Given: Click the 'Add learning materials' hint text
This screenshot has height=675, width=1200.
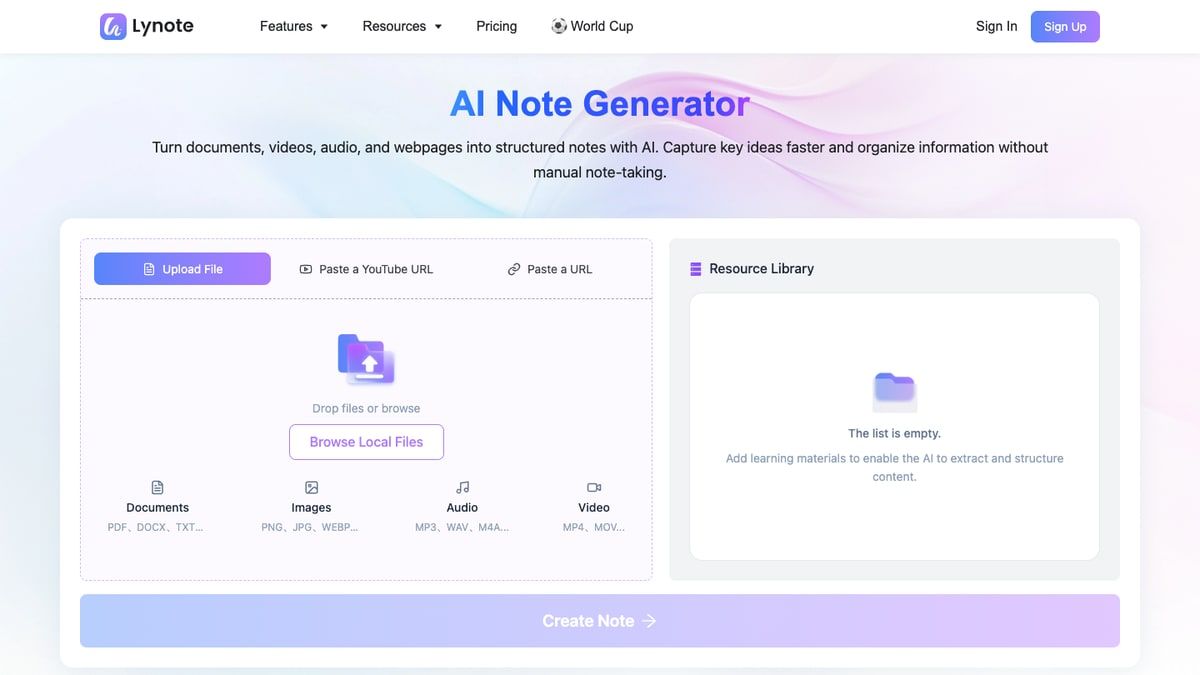Looking at the screenshot, I should coord(894,467).
